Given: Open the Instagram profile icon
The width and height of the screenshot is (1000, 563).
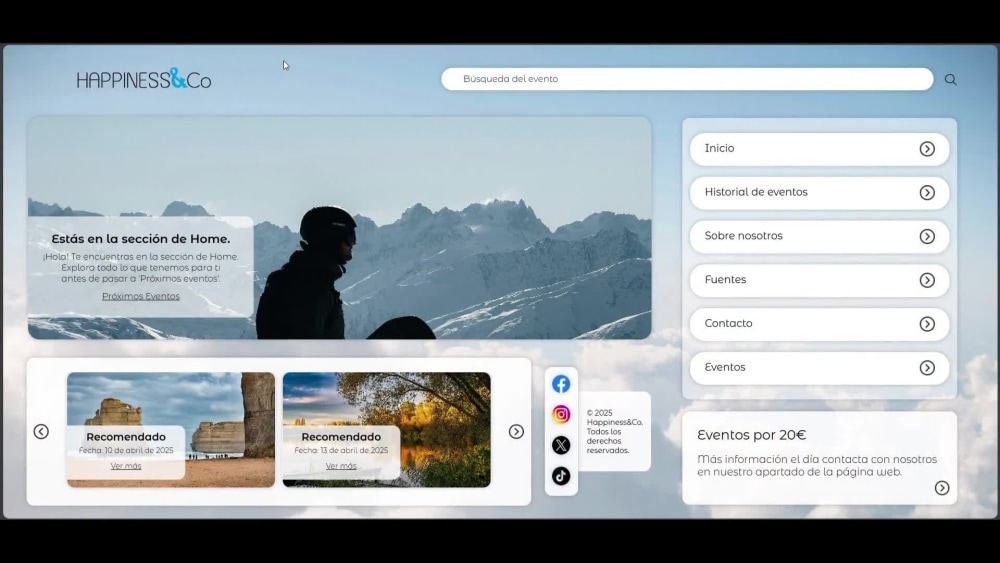Looking at the screenshot, I should click(x=561, y=414).
